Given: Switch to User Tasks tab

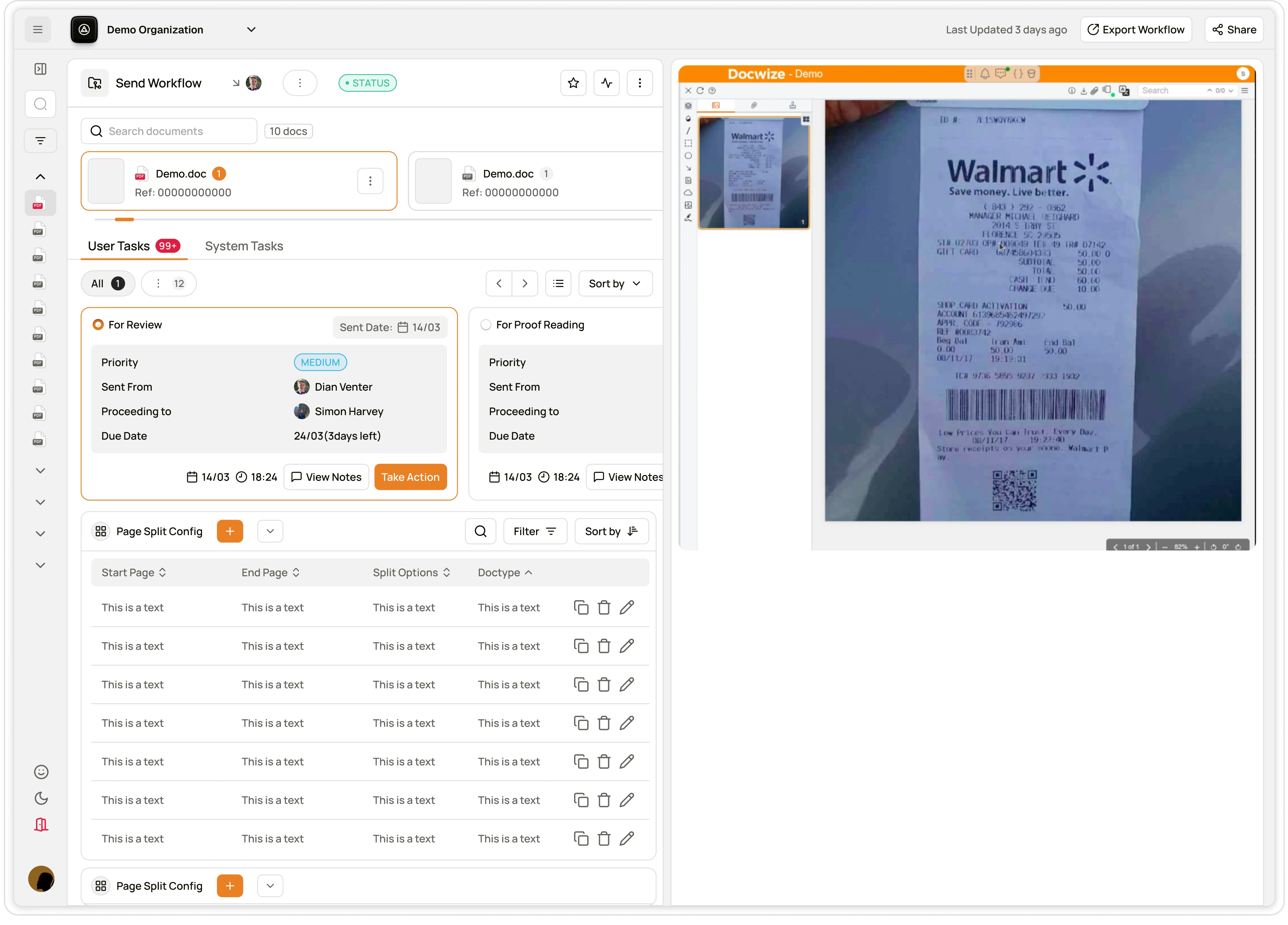Looking at the screenshot, I should [133, 246].
